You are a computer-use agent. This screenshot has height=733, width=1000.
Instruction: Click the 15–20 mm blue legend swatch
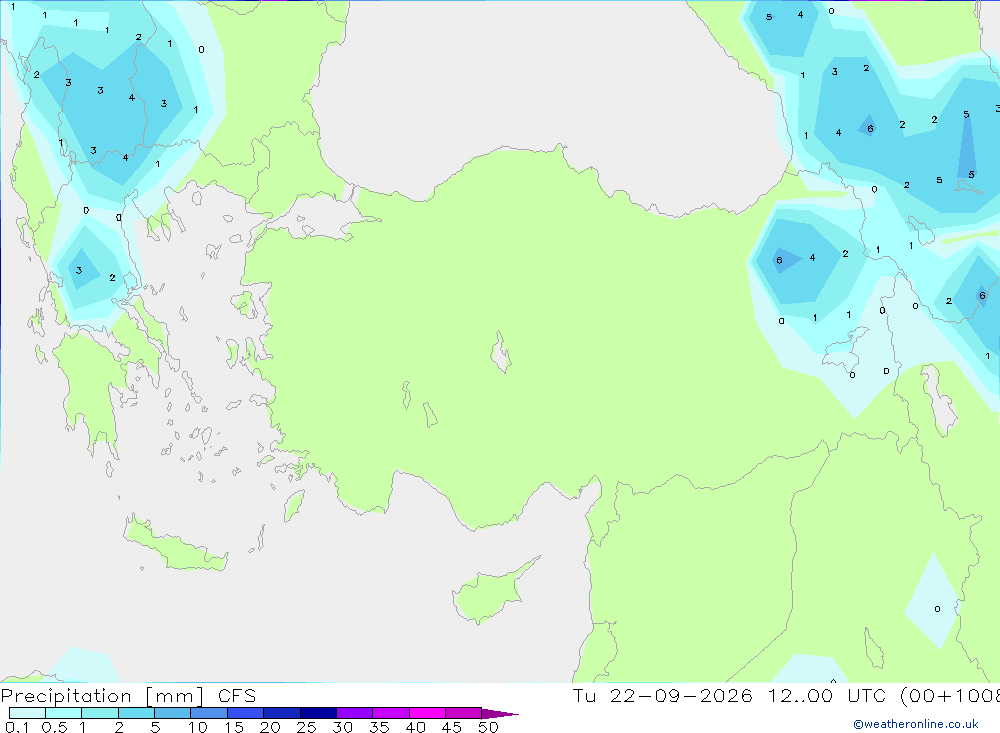pyautogui.click(x=245, y=713)
